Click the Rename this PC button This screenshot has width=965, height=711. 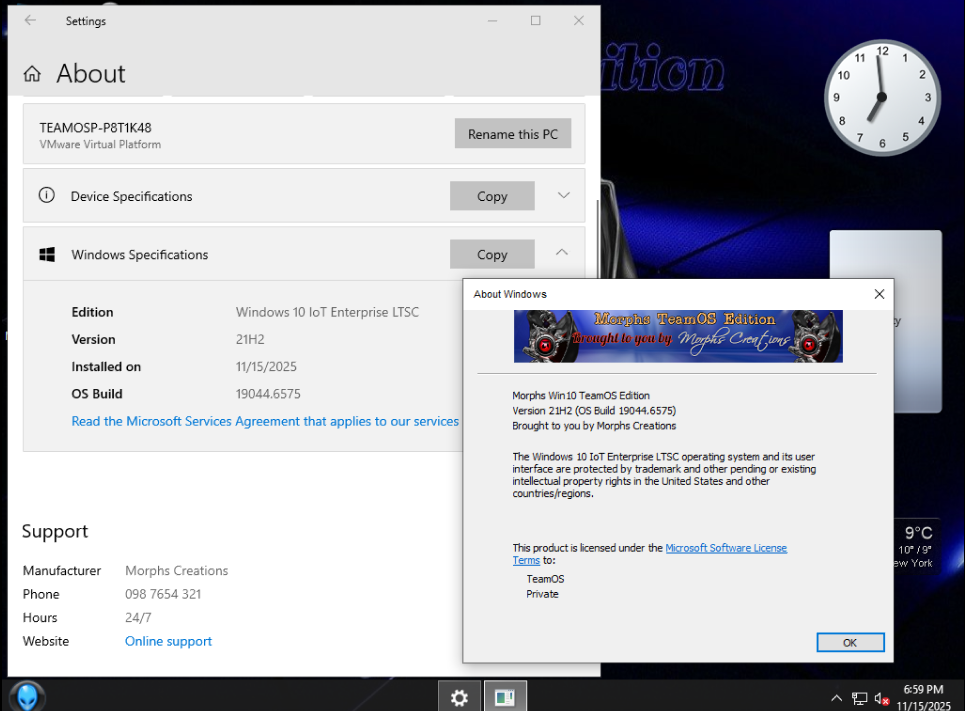[x=513, y=134]
